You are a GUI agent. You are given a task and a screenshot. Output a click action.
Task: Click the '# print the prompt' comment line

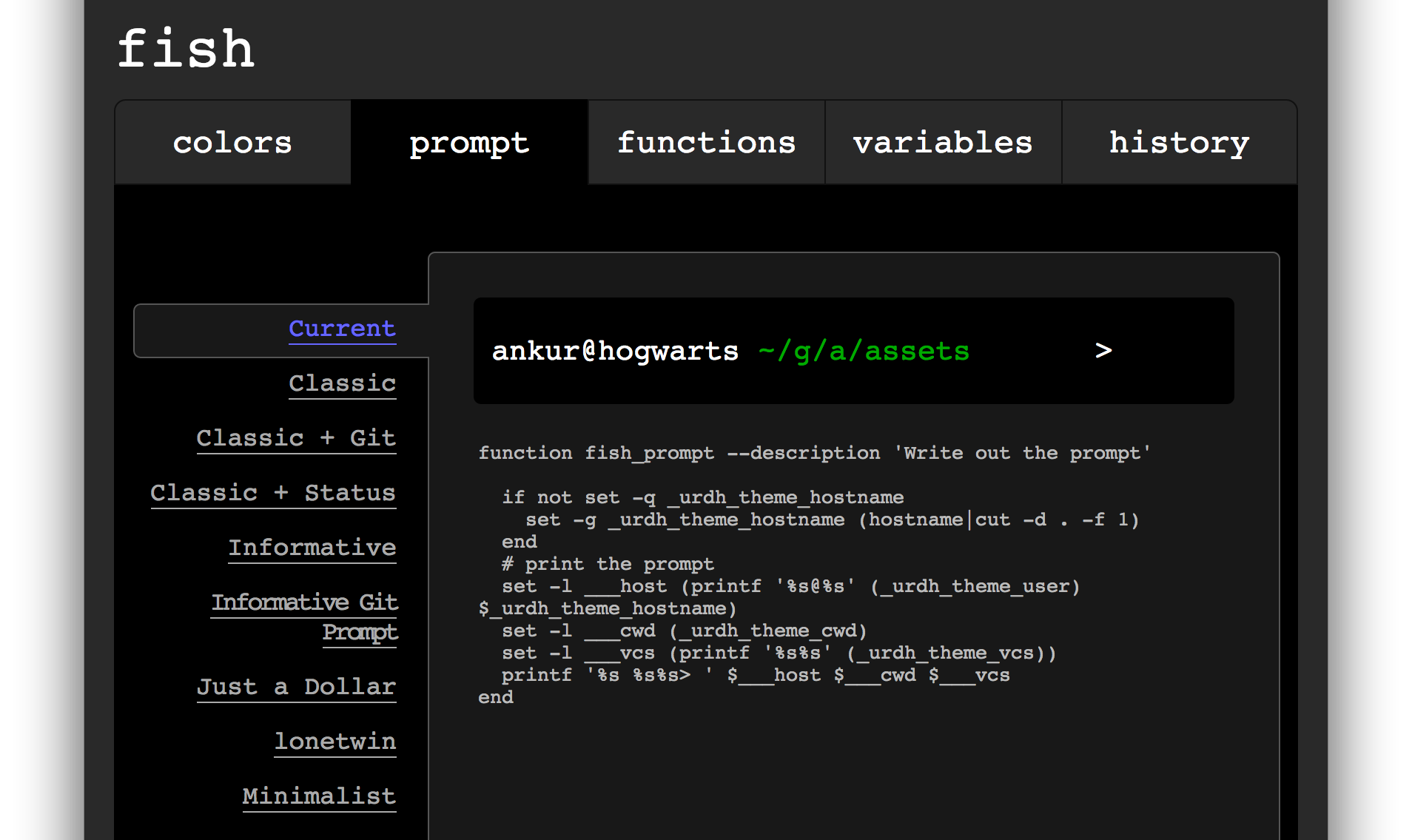608,564
